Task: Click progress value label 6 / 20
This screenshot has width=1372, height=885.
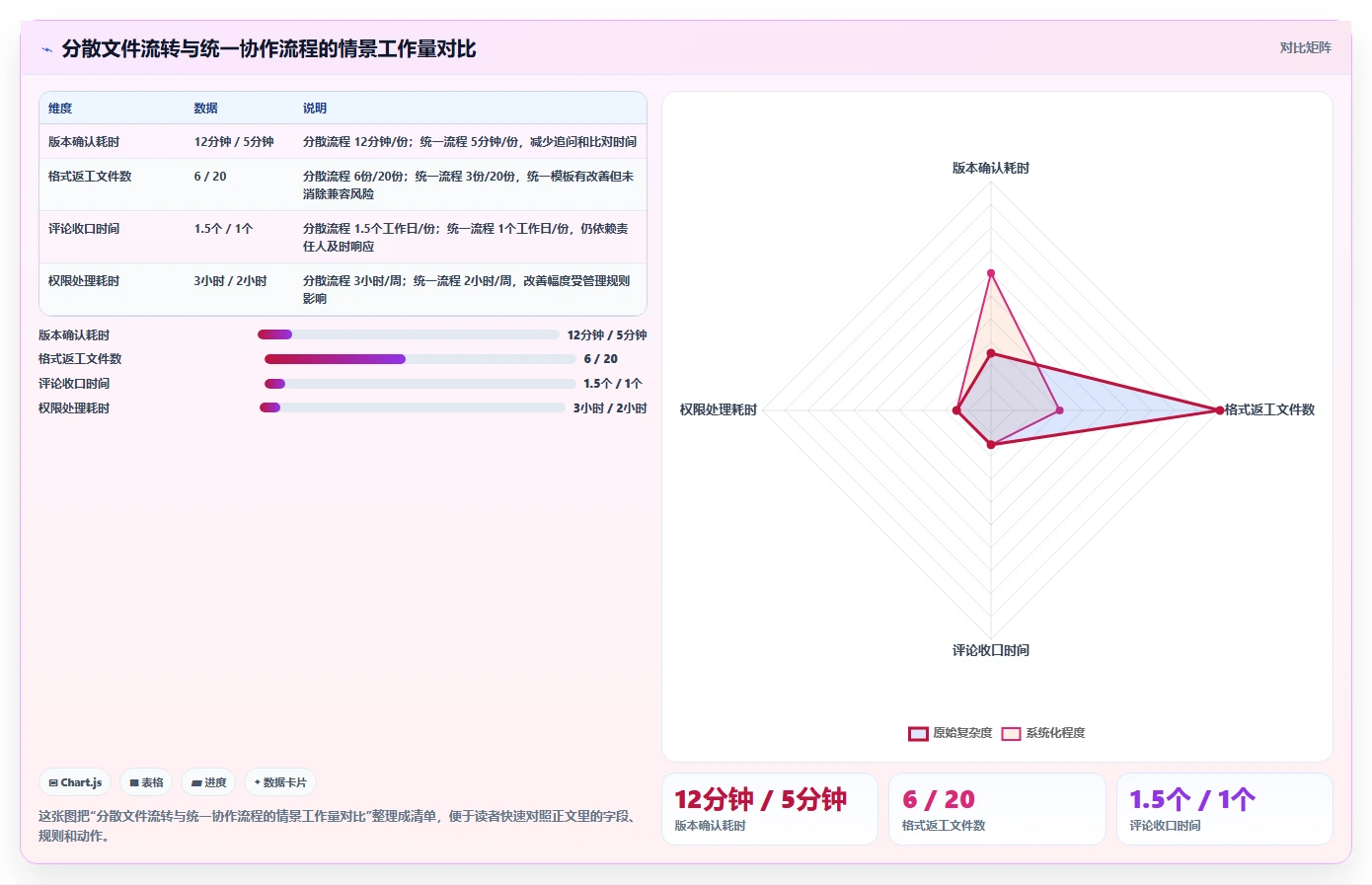Action: [x=601, y=359]
